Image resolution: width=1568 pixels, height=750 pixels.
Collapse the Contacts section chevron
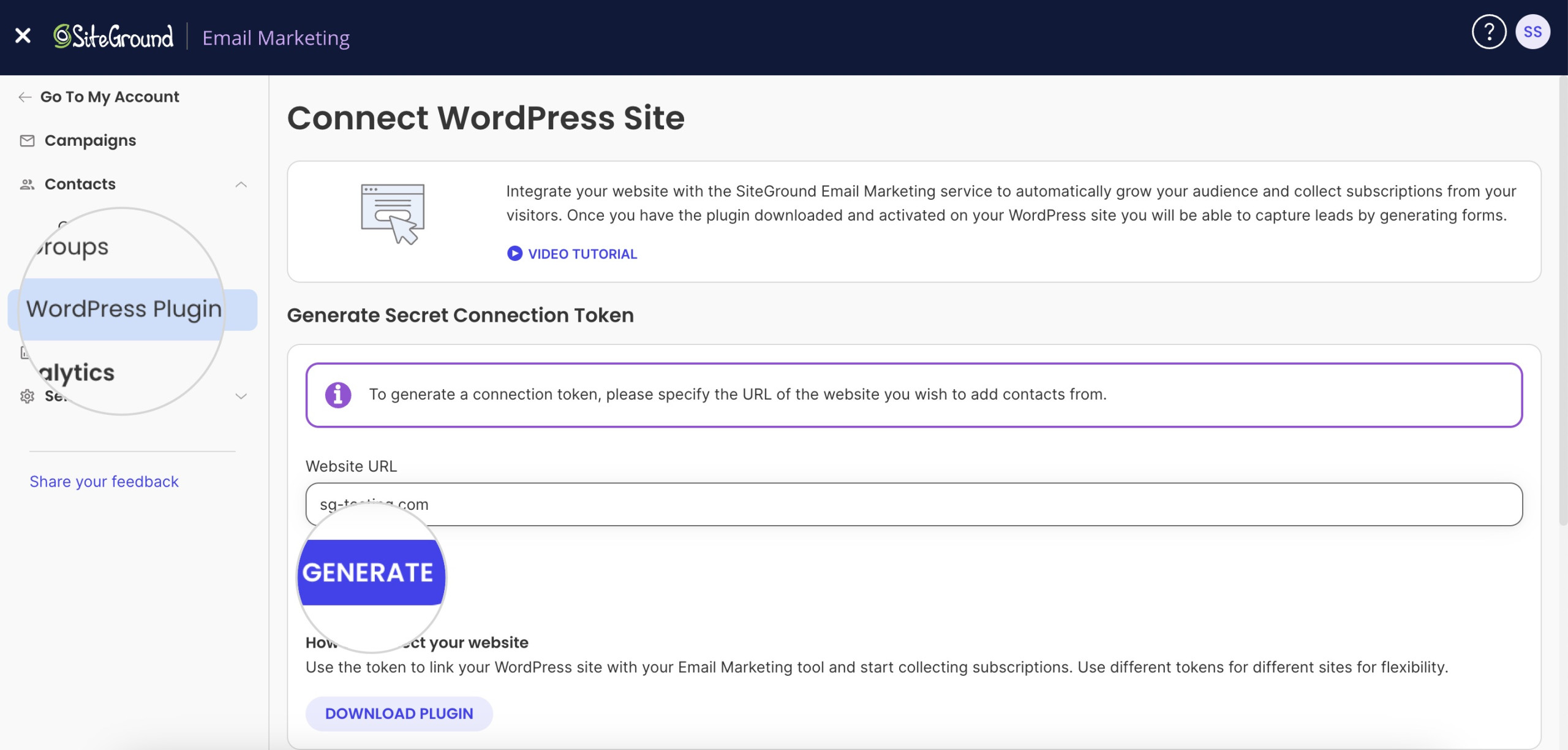[x=241, y=184]
